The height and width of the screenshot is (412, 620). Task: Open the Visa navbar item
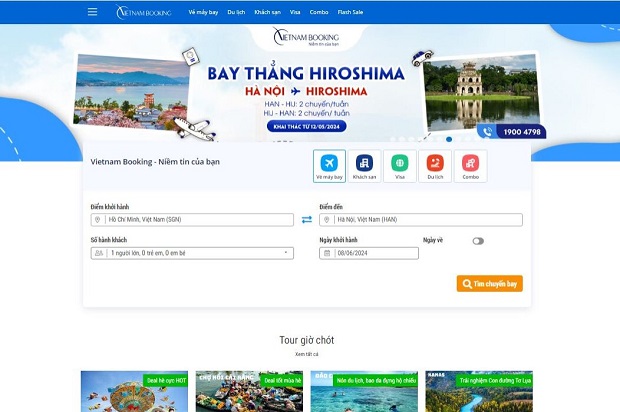tap(295, 12)
